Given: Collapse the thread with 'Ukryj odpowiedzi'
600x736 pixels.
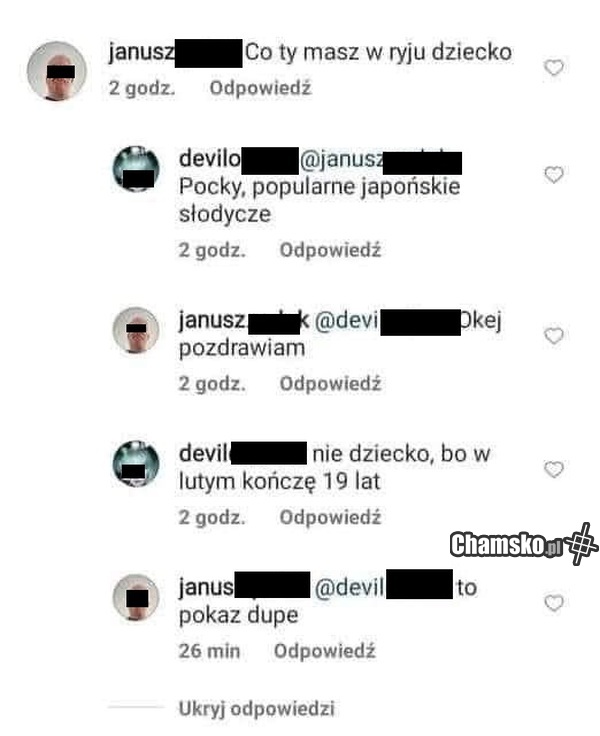Looking at the screenshot, I should [x=256, y=708].
